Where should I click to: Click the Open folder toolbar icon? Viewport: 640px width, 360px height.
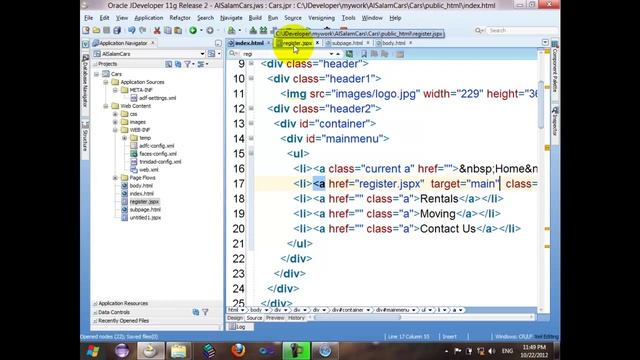click(x=96, y=30)
